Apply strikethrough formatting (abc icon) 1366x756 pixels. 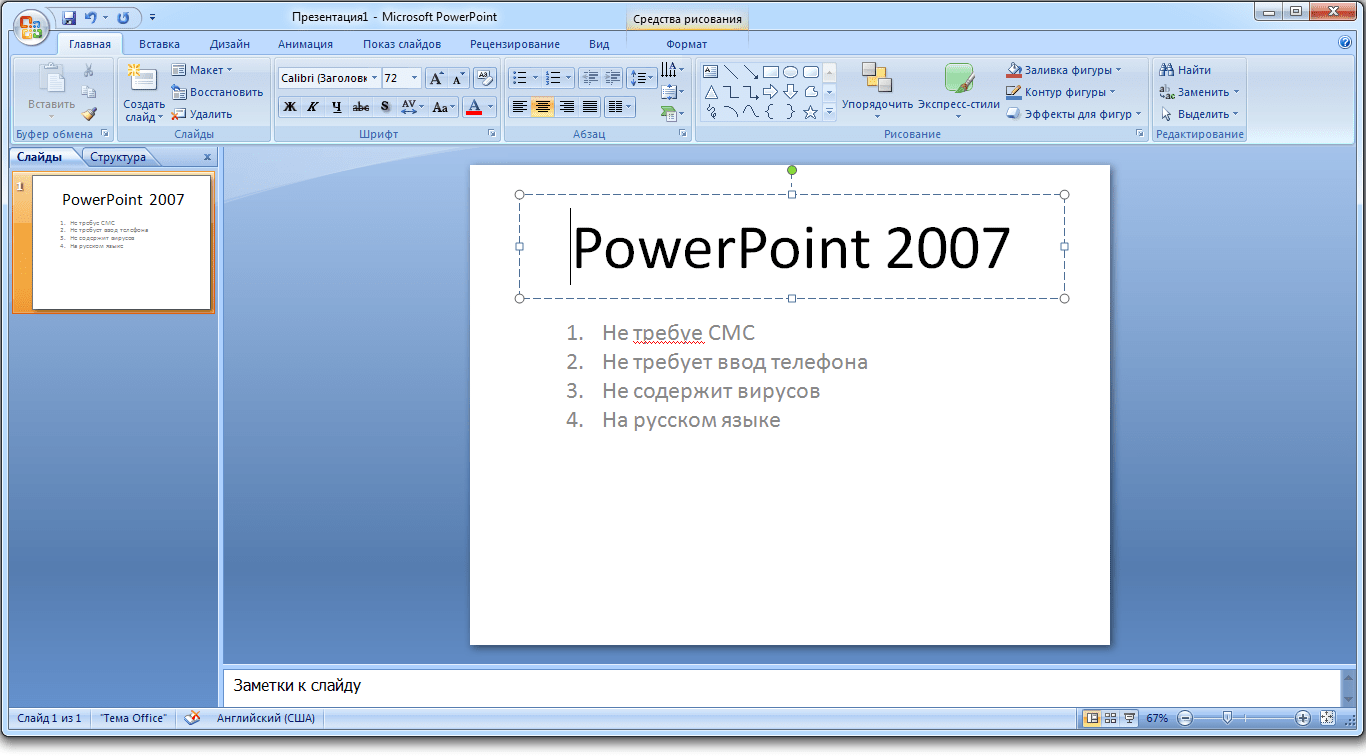(x=359, y=106)
